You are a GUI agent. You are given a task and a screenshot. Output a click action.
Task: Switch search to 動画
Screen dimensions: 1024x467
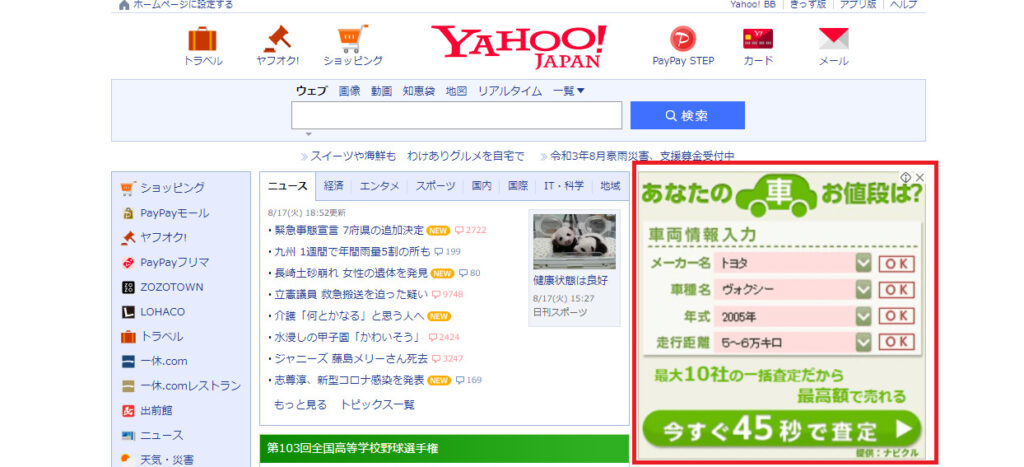coord(381,91)
